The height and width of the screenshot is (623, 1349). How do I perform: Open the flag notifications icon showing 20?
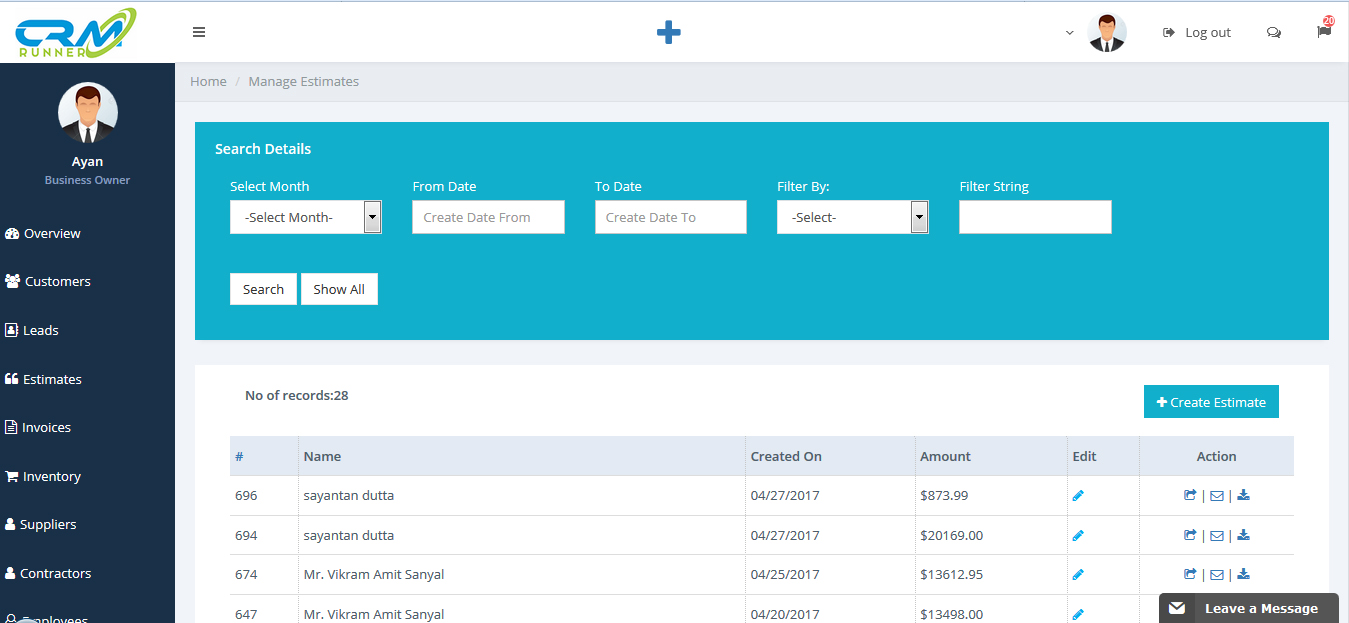click(x=1322, y=31)
